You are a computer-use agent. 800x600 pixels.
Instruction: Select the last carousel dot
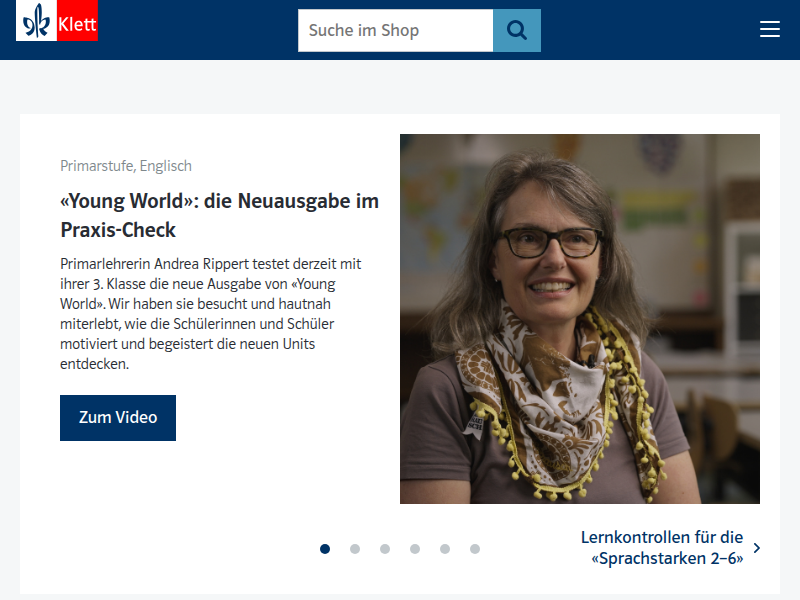pos(474,548)
